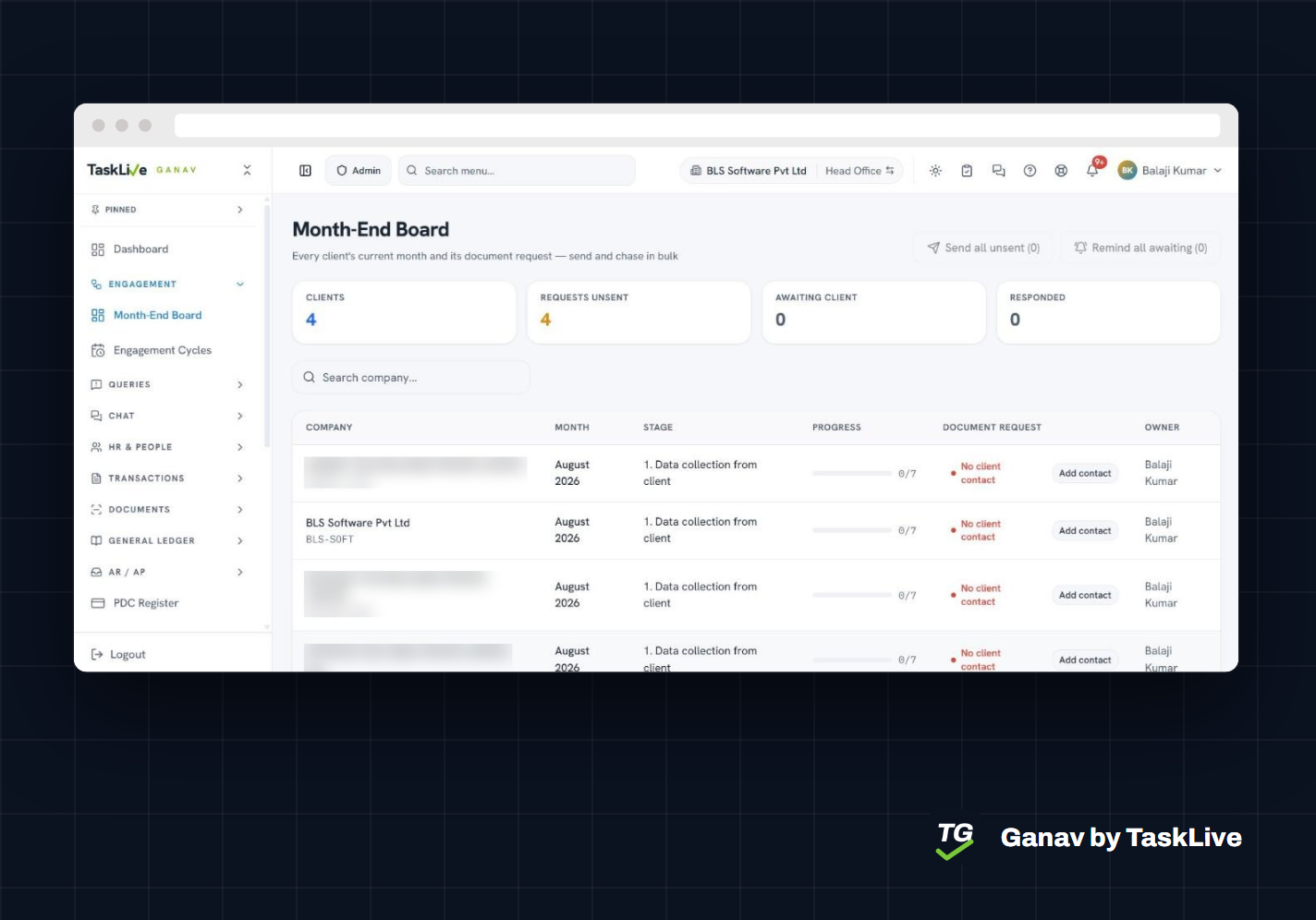The image size is (1316, 920).
Task: Click the magnifier icon in Search menu
Action: [412, 171]
